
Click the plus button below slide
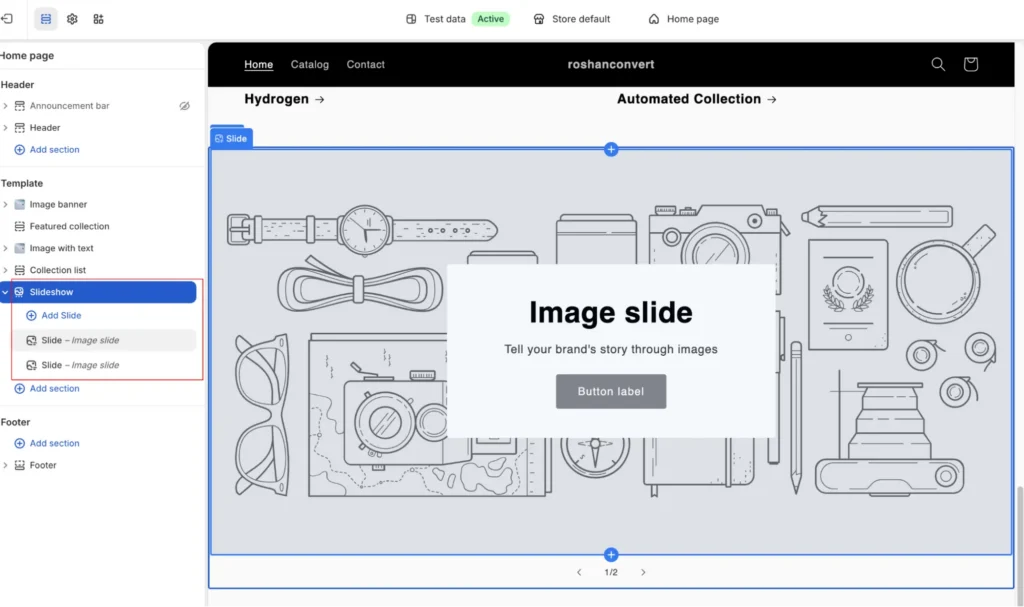(x=611, y=555)
